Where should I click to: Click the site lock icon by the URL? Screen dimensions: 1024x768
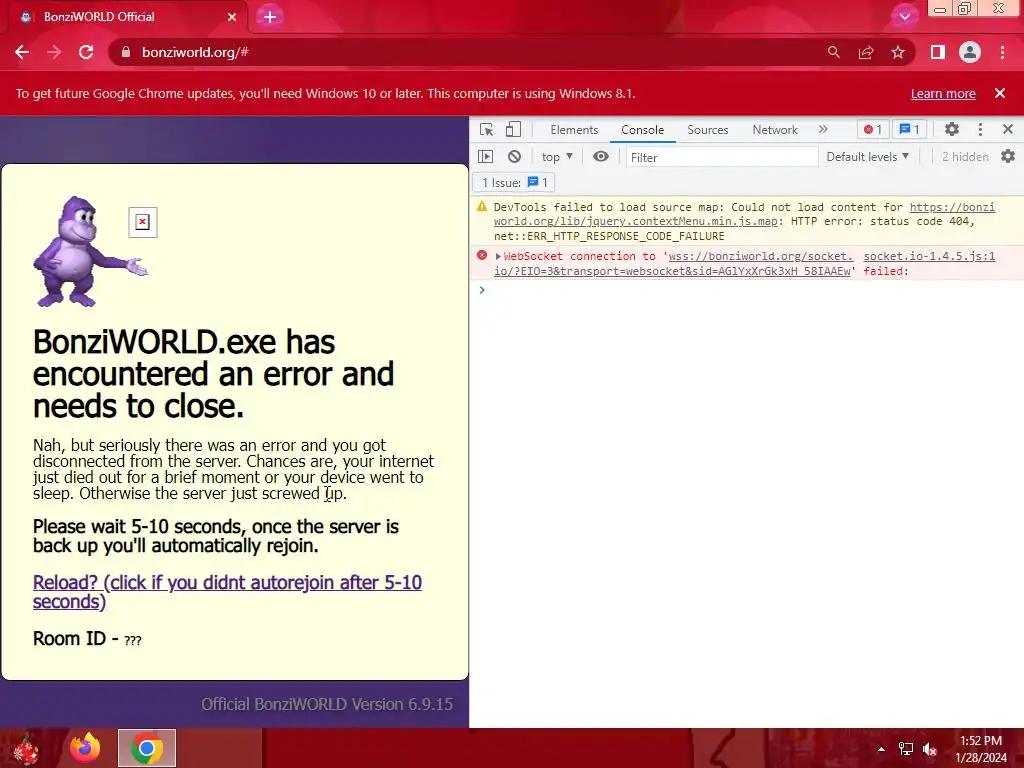pyautogui.click(x=126, y=52)
